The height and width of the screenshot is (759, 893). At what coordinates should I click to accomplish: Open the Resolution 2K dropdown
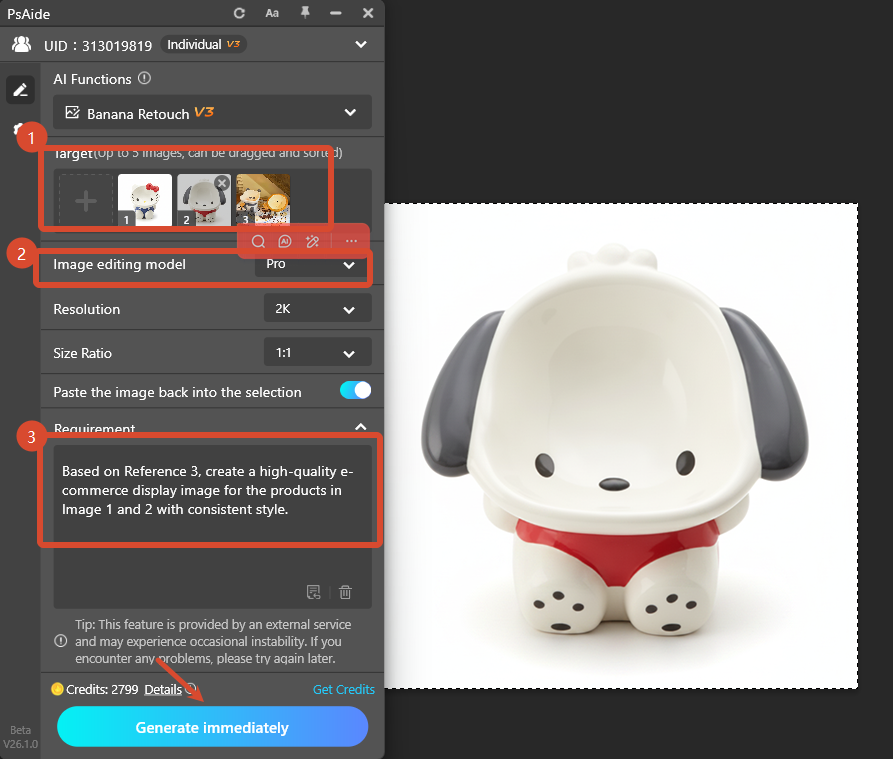pyautogui.click(x=317, y=309)
